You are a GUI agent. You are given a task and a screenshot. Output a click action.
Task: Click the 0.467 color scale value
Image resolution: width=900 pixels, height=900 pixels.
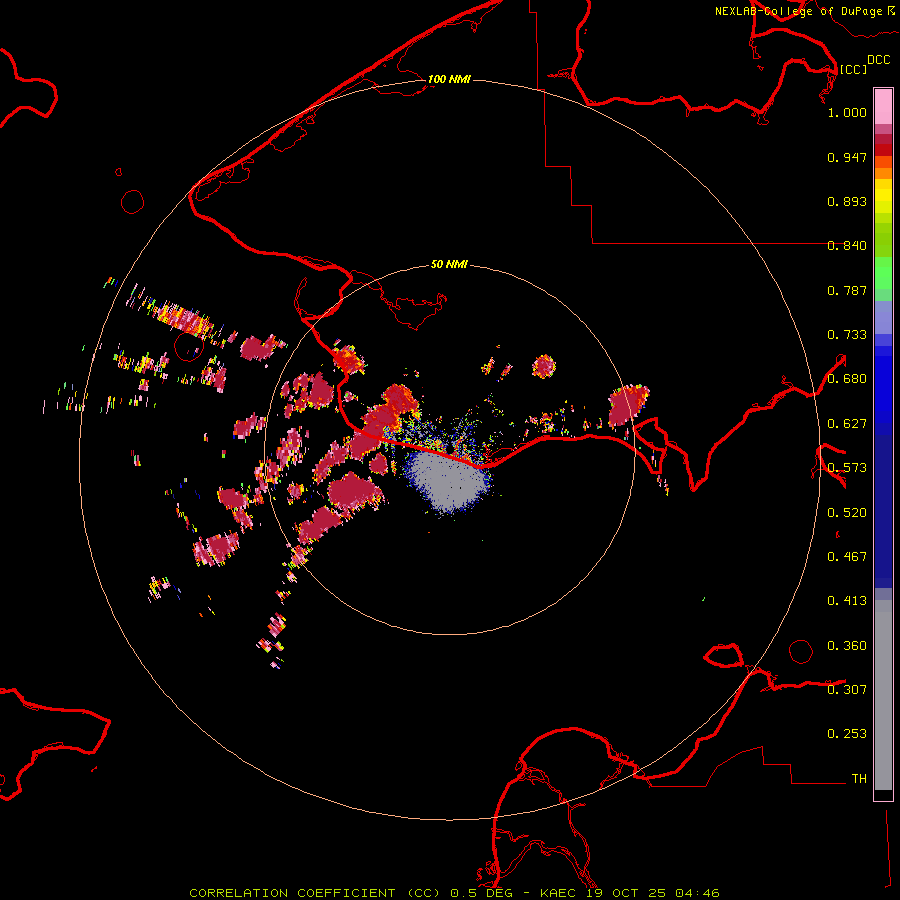click(x=847, y=557)
